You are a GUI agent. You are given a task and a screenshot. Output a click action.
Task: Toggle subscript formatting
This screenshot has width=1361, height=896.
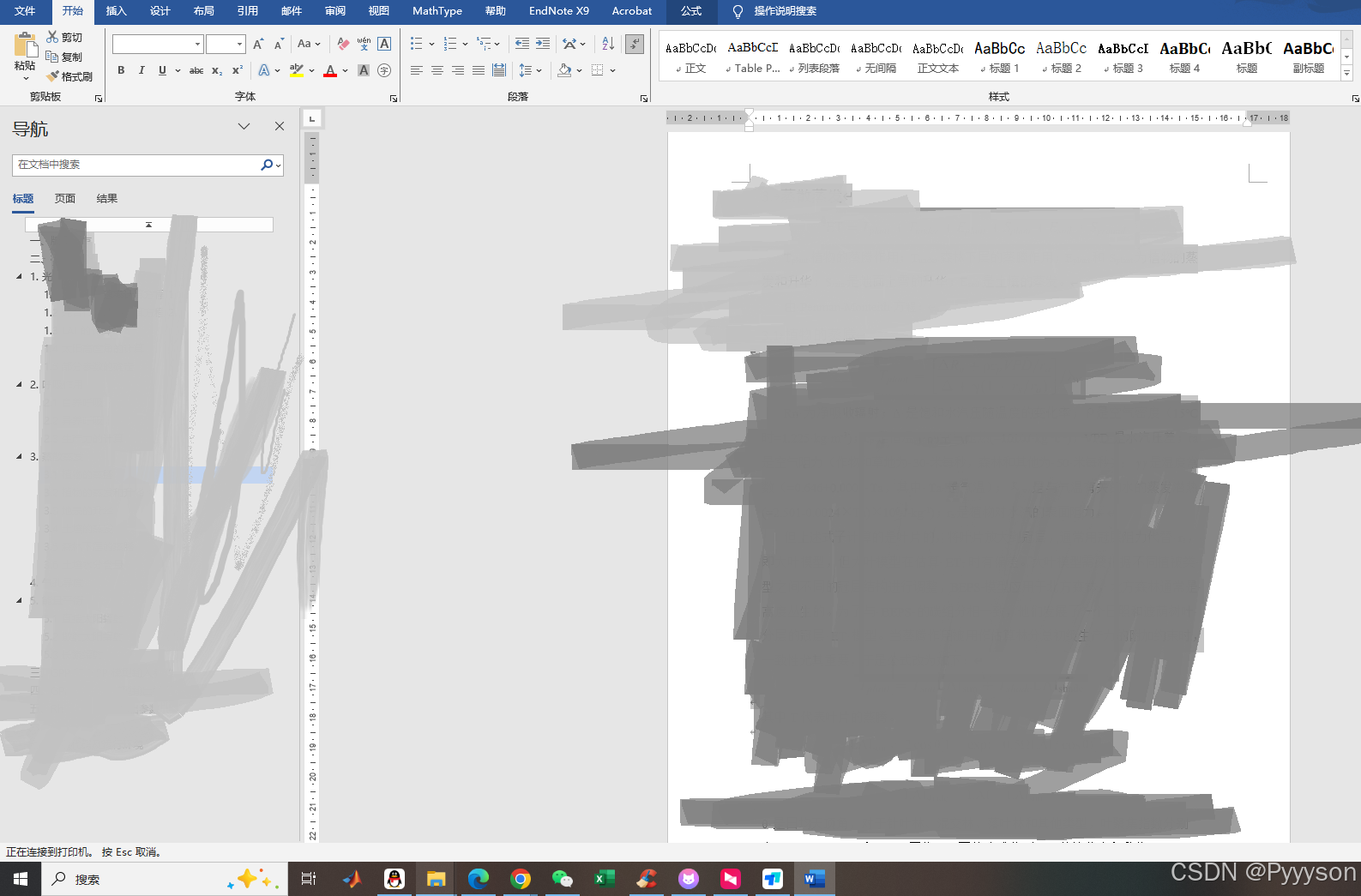pyautogui.click(x=217, y=70)
